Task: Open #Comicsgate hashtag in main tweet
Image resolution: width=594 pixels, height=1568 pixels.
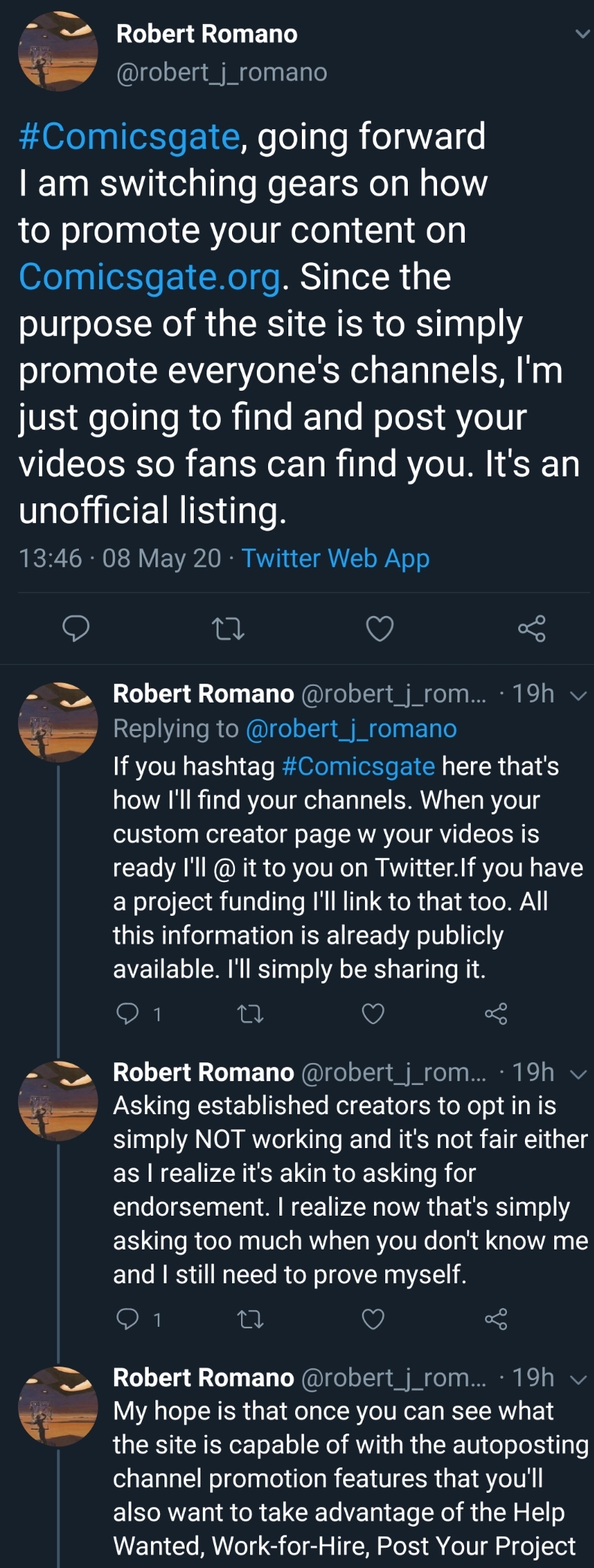Action: tap(129, 137)
